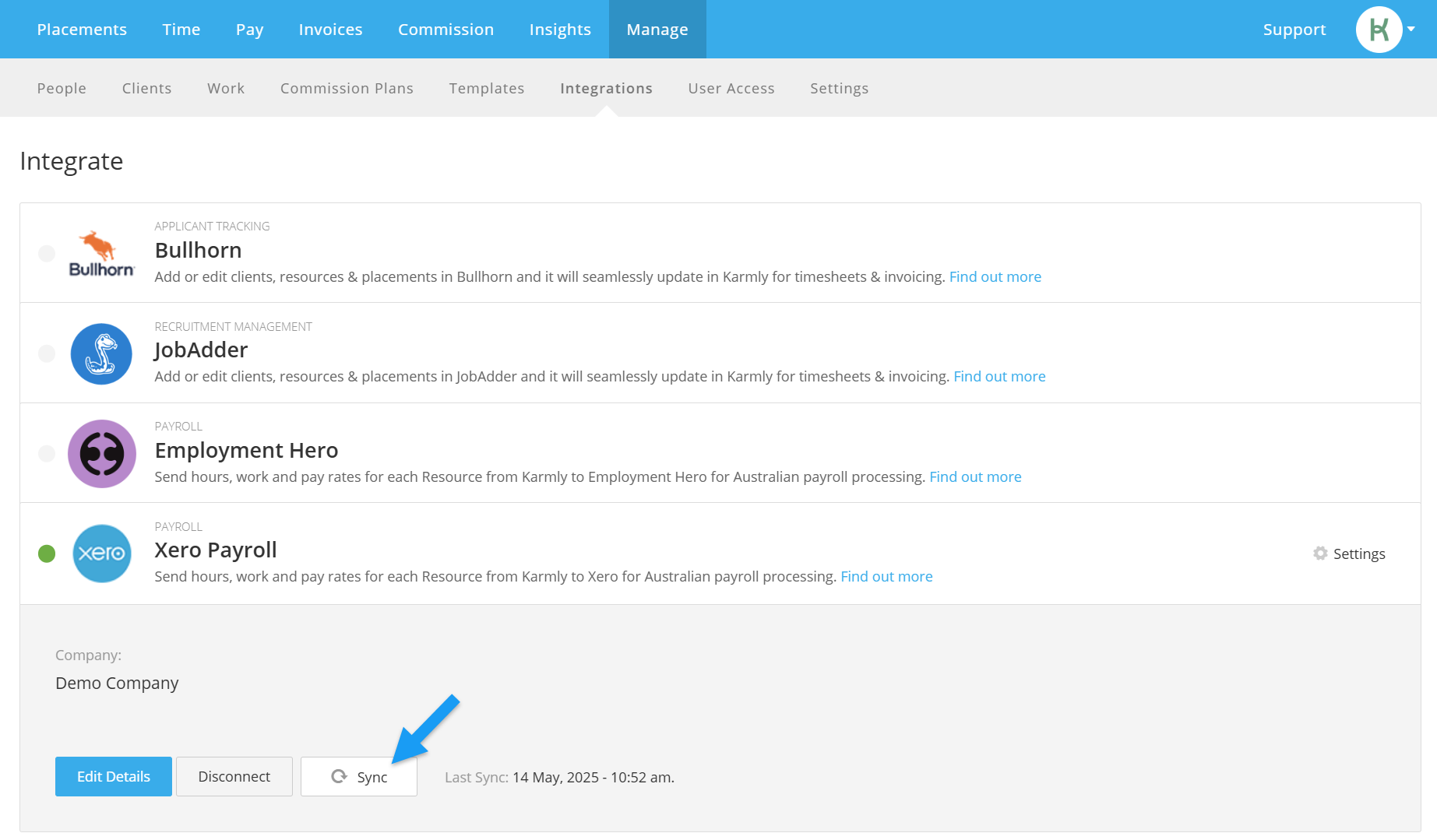The image size is (1437, 840).
Task: Click the Xero Payroll title
Action: pos(216,550)
